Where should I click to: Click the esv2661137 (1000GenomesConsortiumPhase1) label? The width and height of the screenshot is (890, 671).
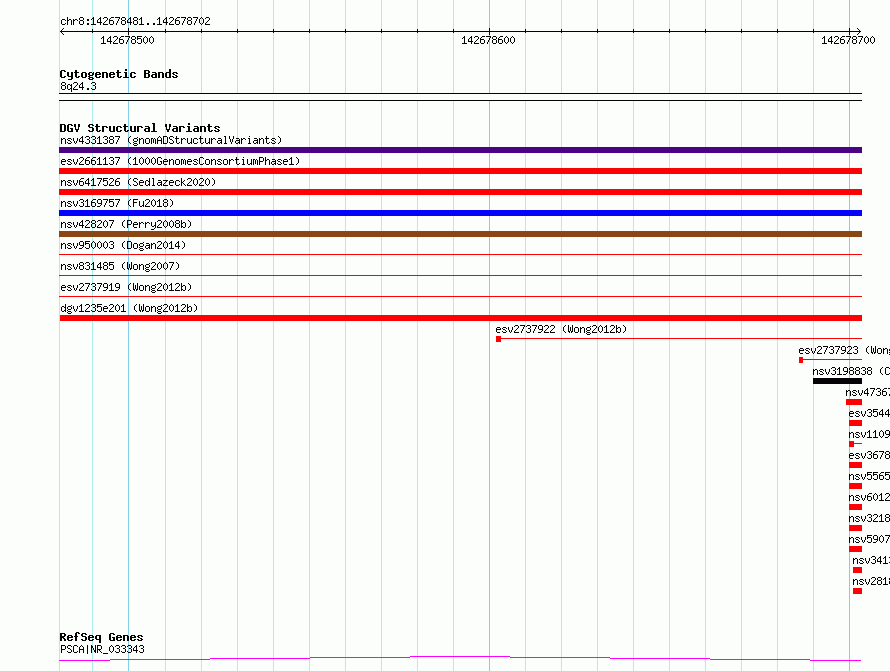(180, 161)
